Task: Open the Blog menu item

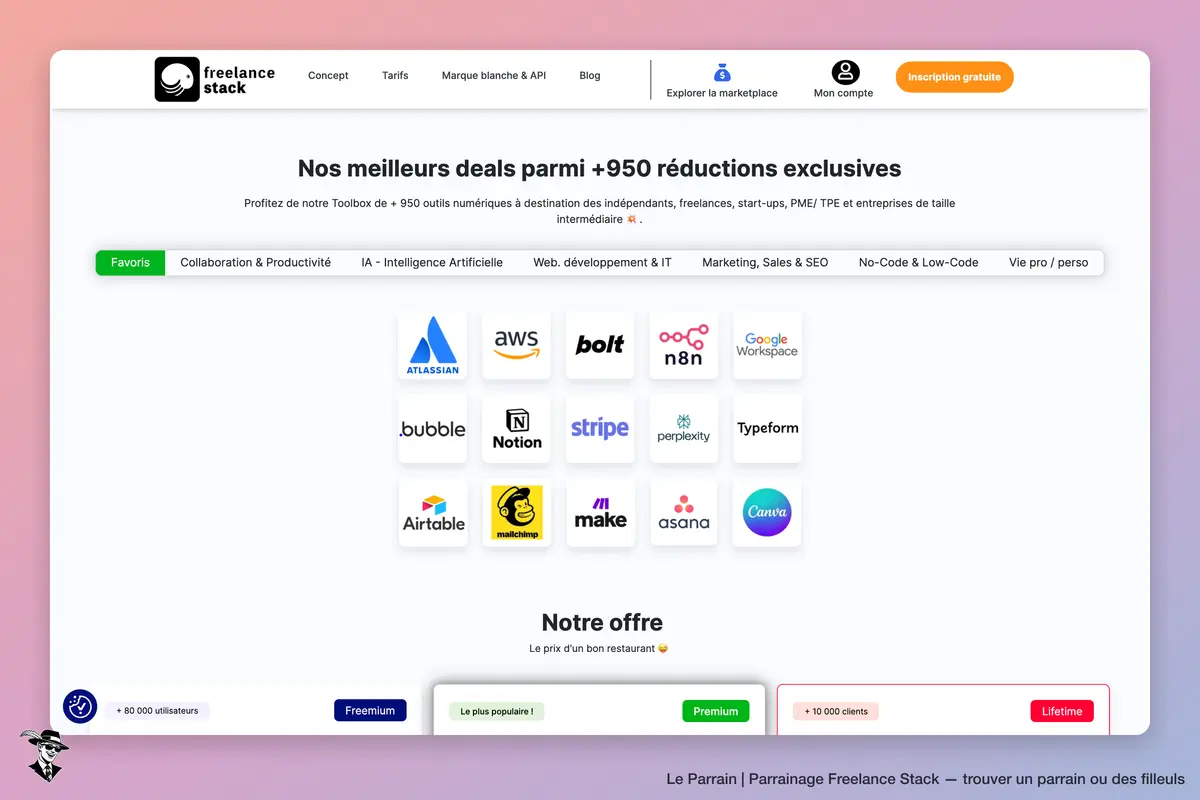Action: click(x=590, y=76)
